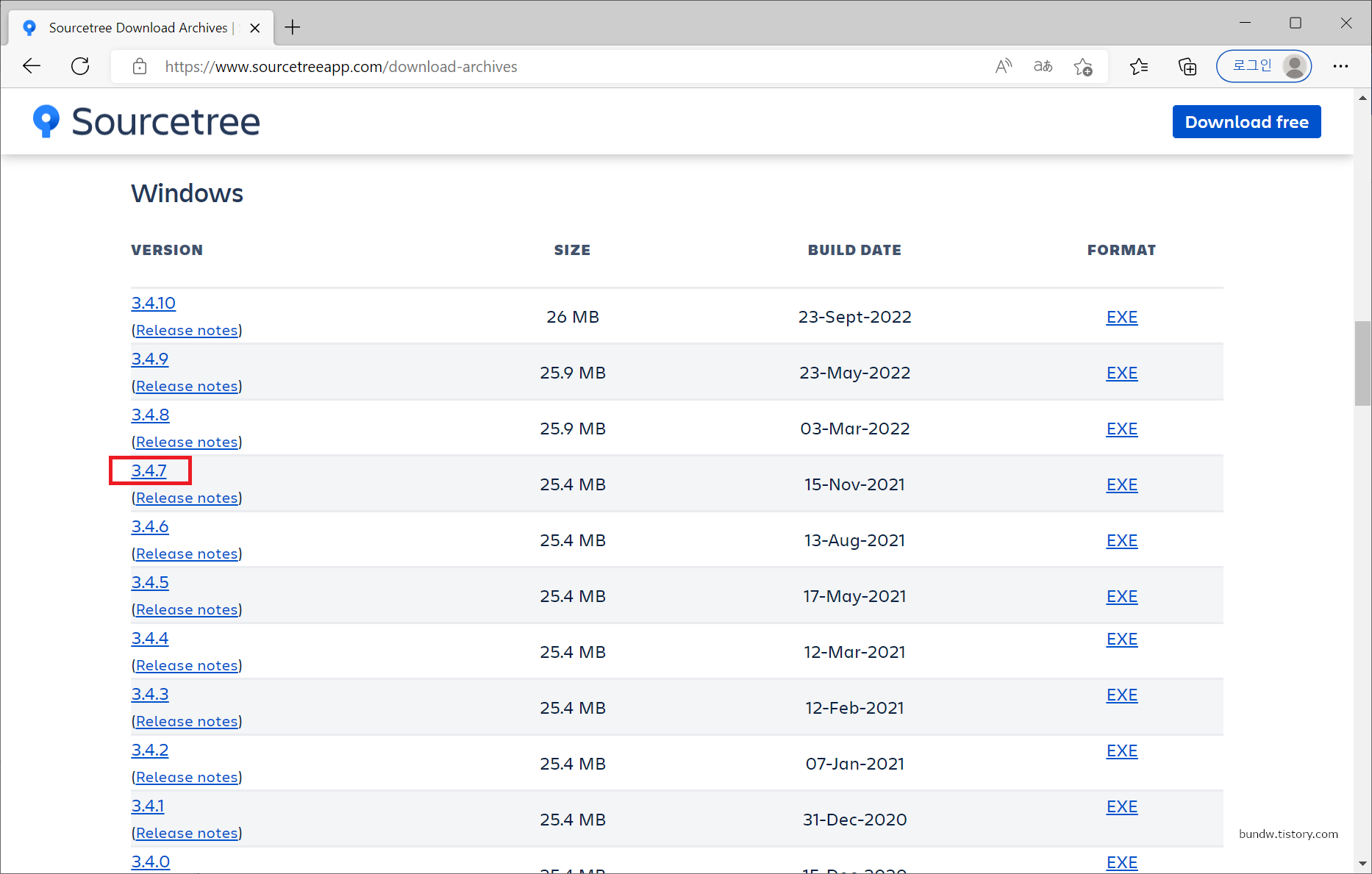This screenshot has width=1372, height=874.
Task: Download EXE for 03-Mar-2022 build
Action: (x=1122, y=429)
